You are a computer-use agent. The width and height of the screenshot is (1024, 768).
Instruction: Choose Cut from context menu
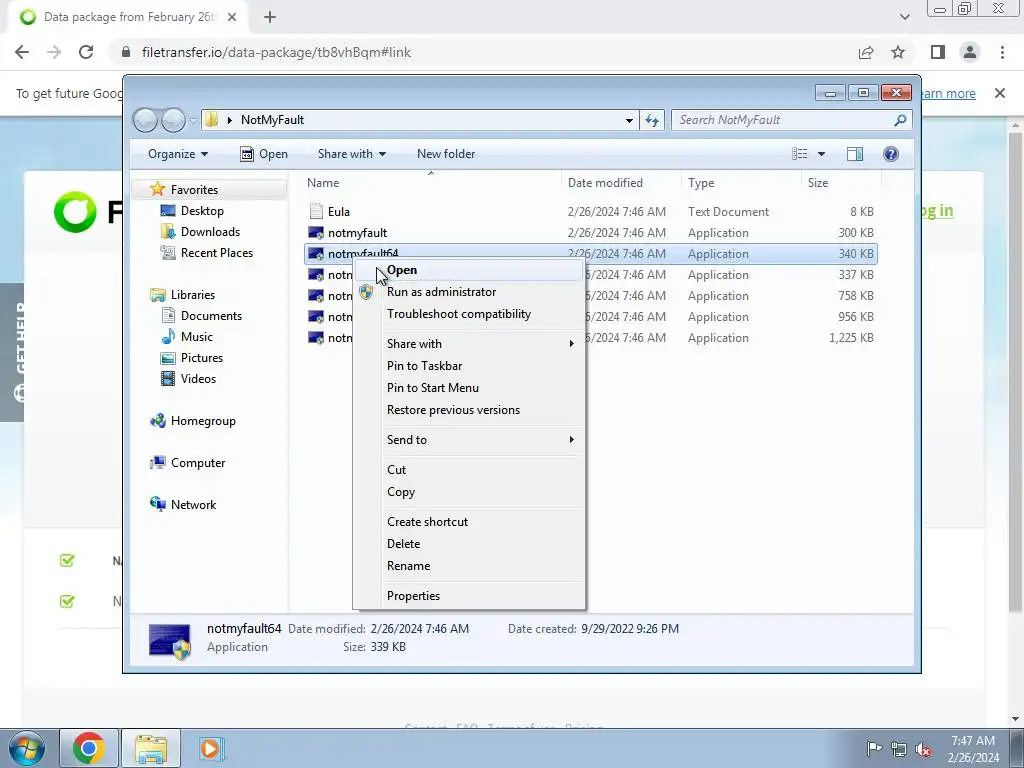tap(396, 470)
